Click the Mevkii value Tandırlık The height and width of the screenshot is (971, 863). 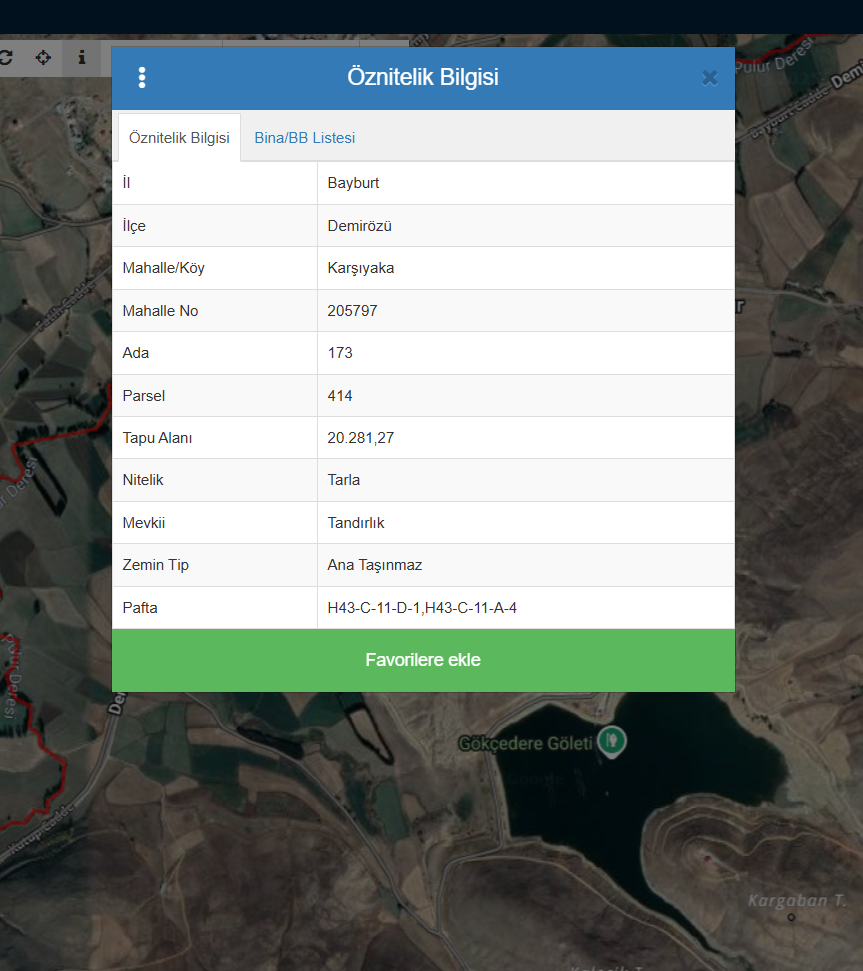(x=356, y=523)
